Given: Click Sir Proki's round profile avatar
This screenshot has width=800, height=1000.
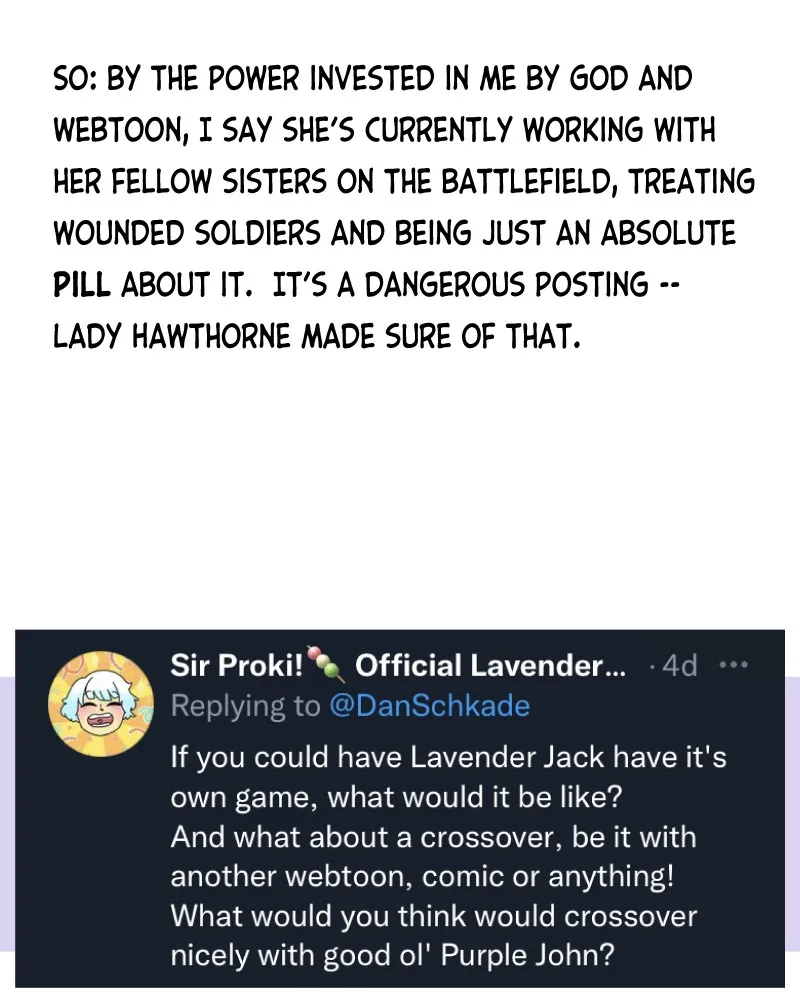Looking at the screenshot, I should (x=101, y=703).
